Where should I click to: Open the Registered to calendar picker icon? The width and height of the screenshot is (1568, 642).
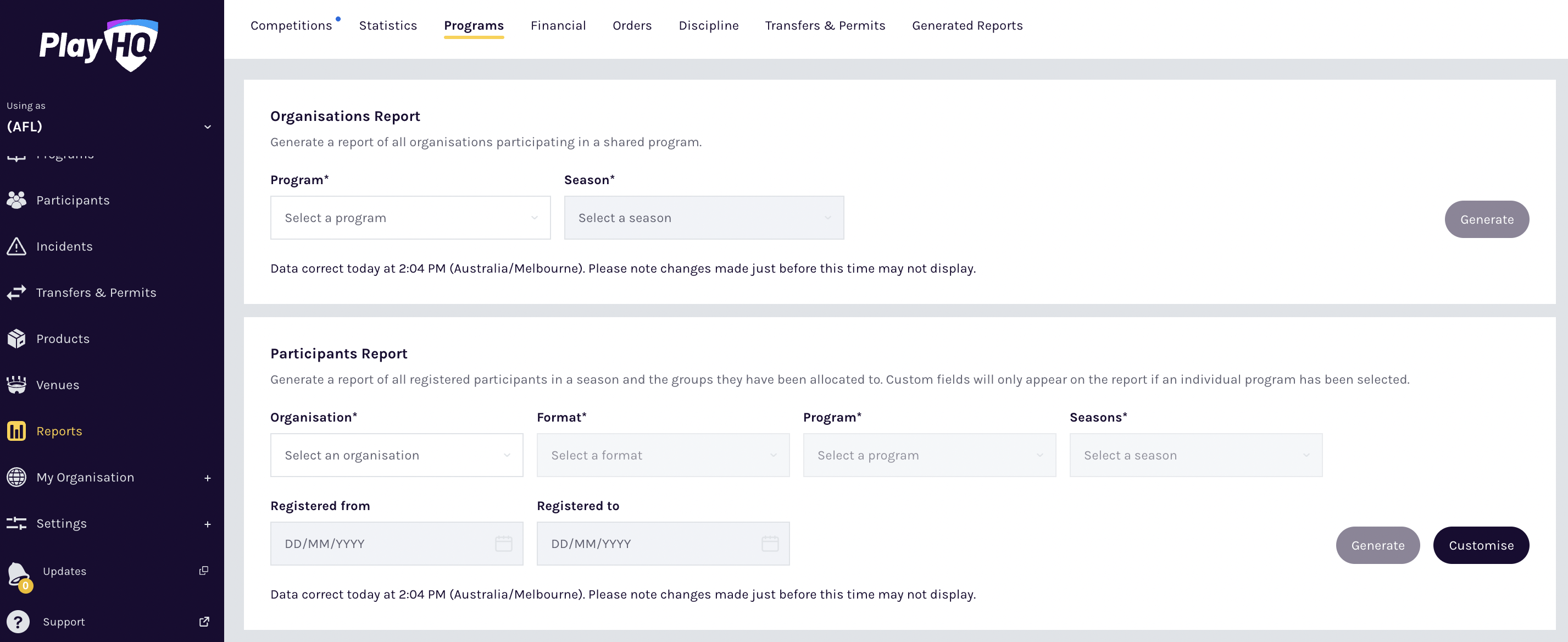[x=769, y=543]
